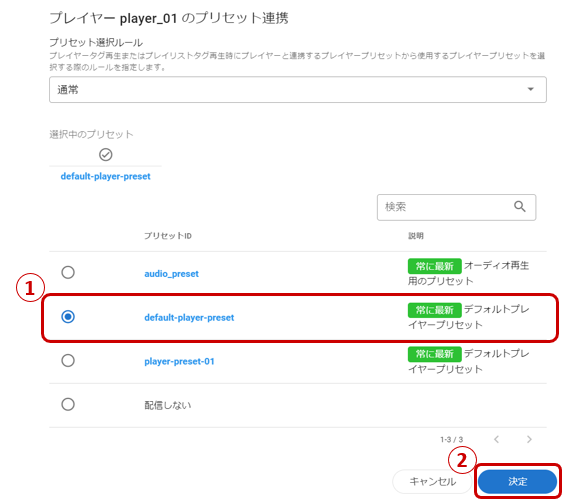Click the 説明 column header
The height and width of the screenshot is (502, 568).
tap(415, 236)
